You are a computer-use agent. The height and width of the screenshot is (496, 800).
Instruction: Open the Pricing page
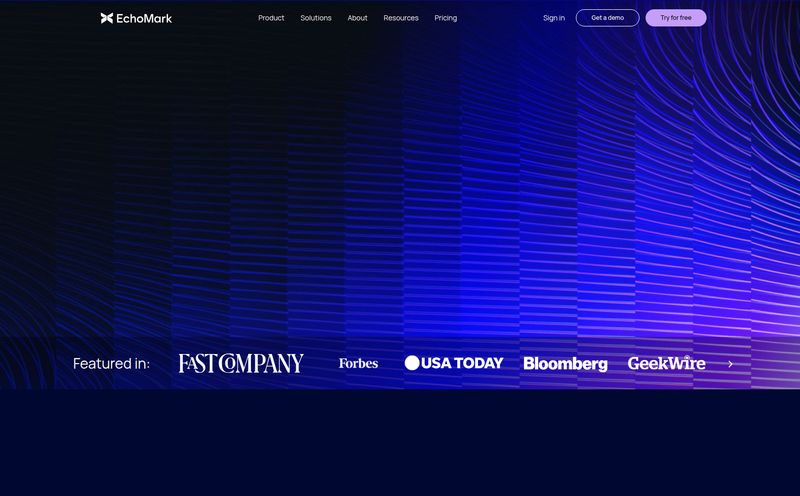click(446, 18)
